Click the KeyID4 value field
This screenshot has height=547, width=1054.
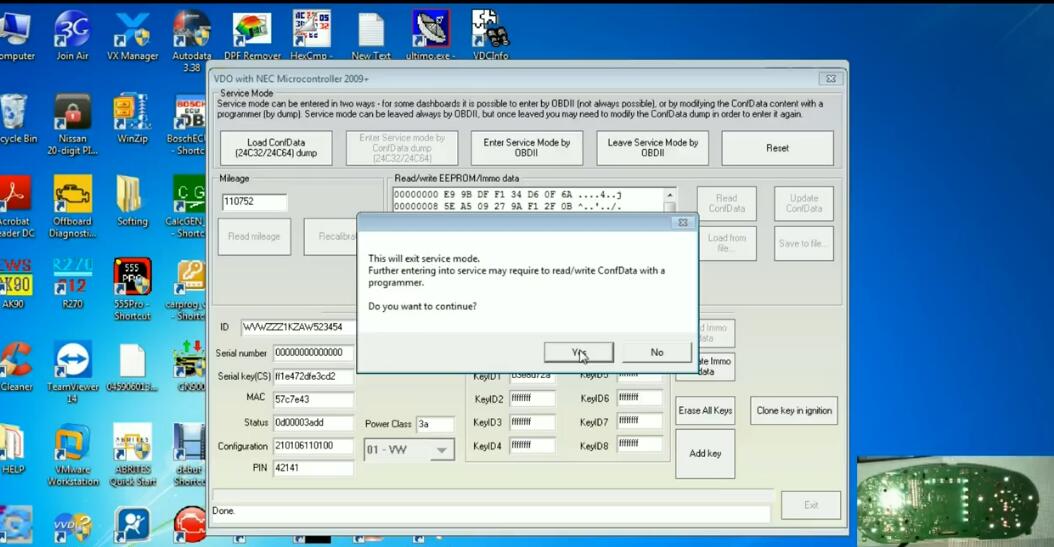click(x=532, y=445)
